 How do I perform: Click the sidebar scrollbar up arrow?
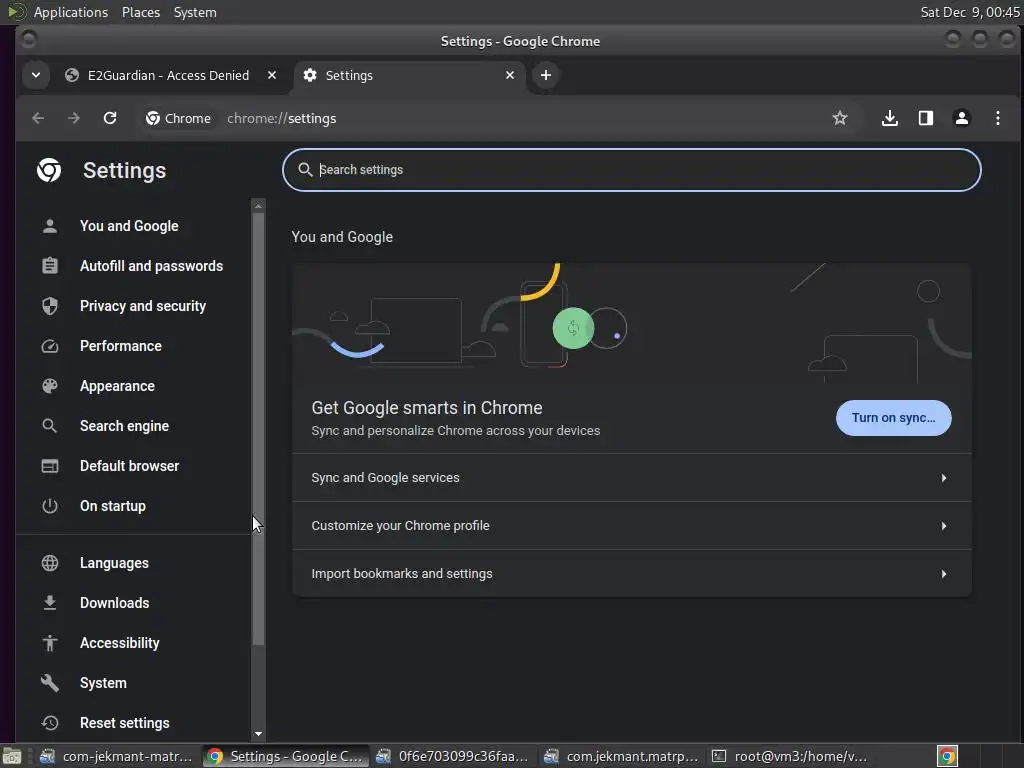tap(258, 206)
